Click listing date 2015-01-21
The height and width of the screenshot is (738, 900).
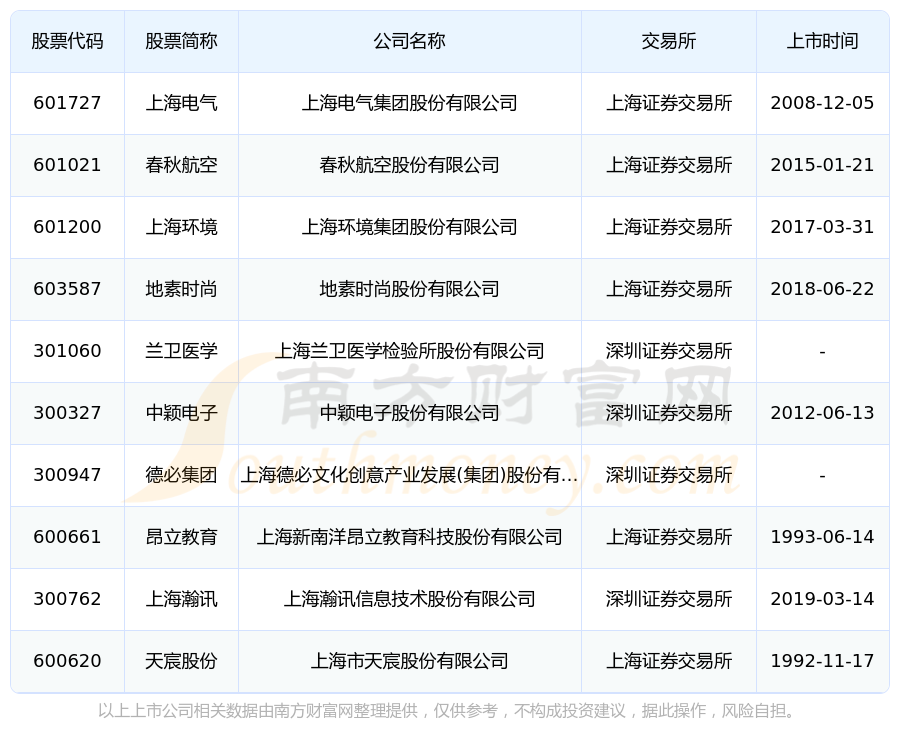[x=823, y=165]
